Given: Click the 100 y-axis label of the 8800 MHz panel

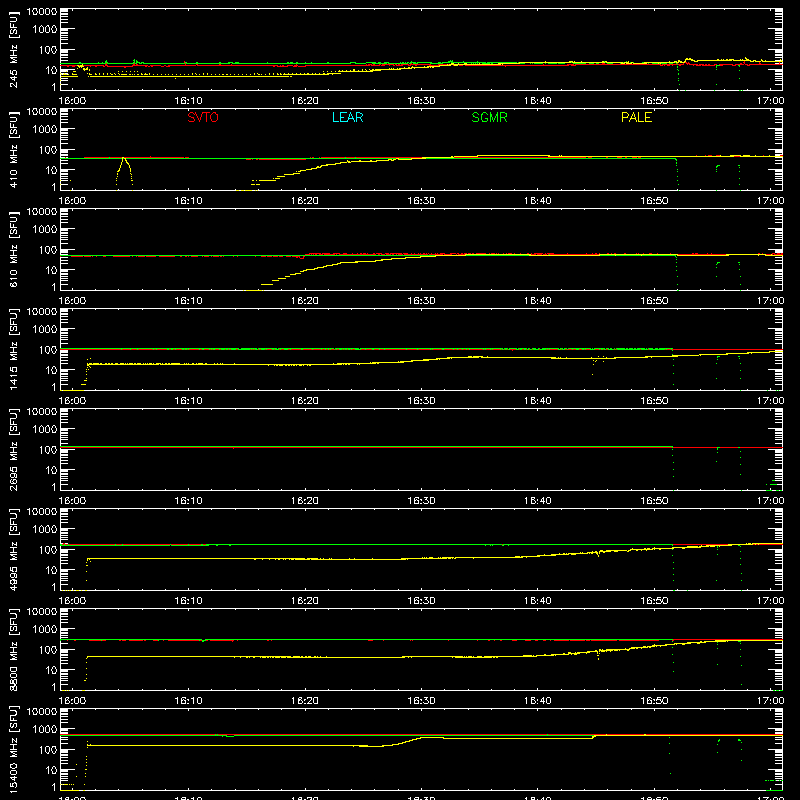Looking at the screenshot, I should [x=47, y=650].
